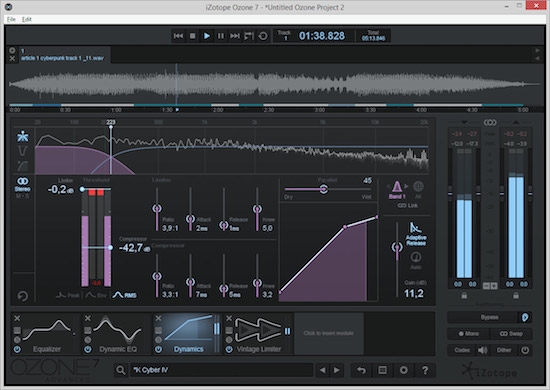The width and height of the screenshot is (550, 390).
Task: Stop playback with the stop button
Action: click(193, 36)
